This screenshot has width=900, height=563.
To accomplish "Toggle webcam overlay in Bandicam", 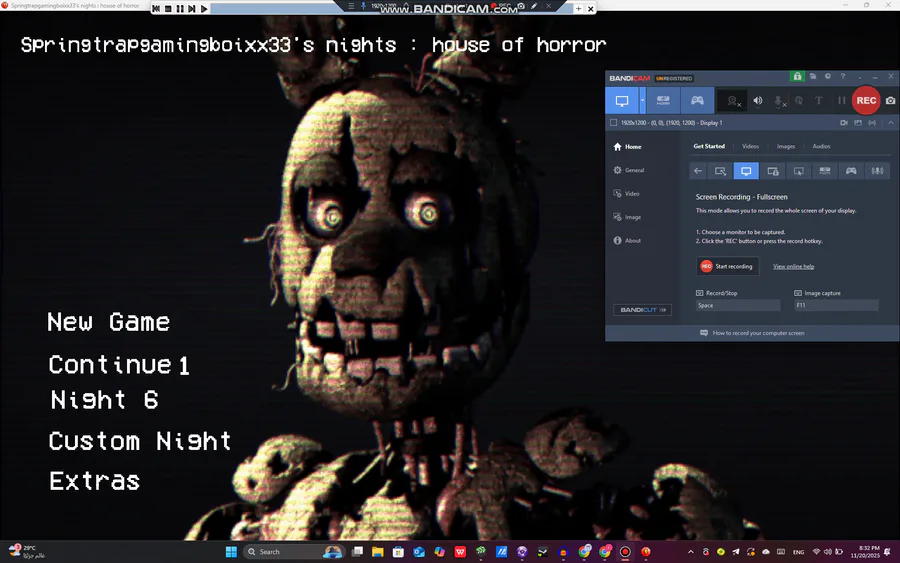I will point(732,101).
